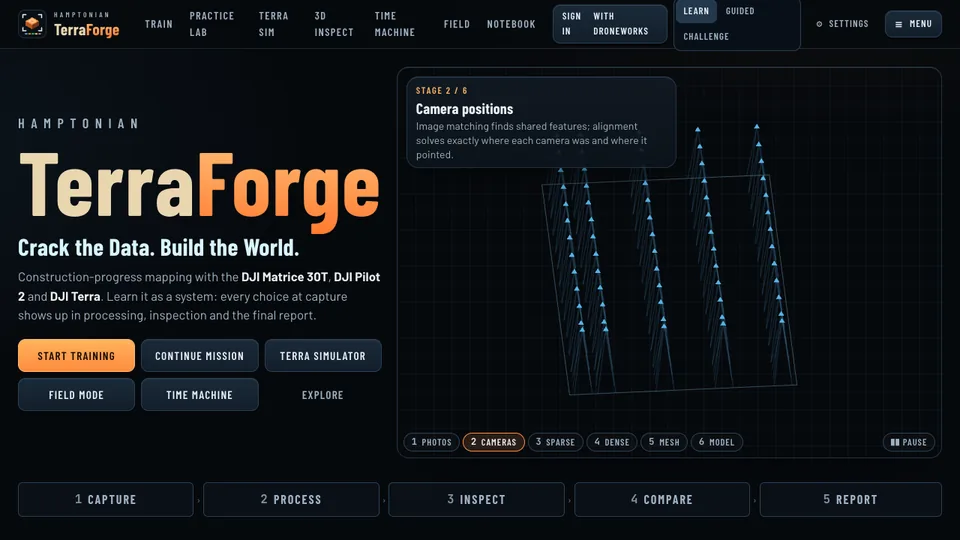
Task: Click the TerraForge header wordmark
Action: pyautogui.click(x=86, y=29)
